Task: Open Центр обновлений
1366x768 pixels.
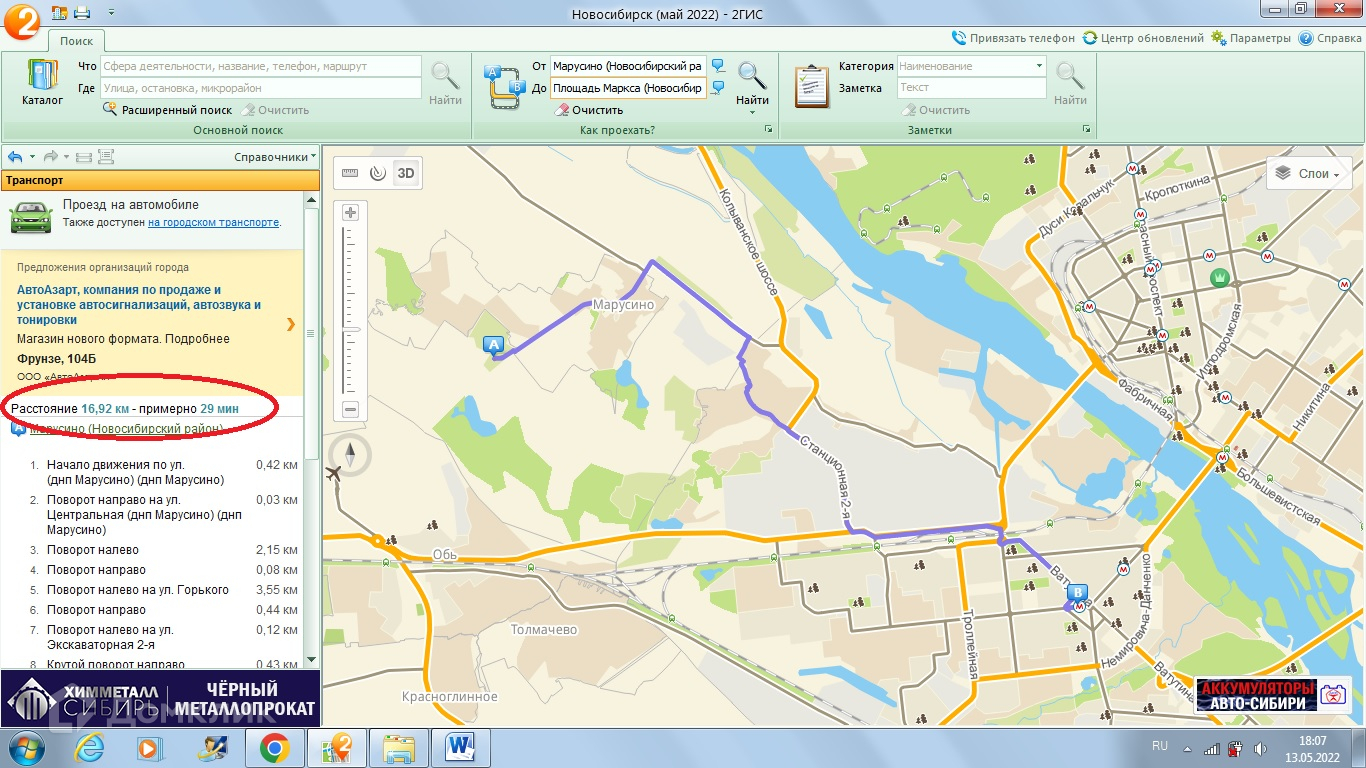Action: [1143, 38]
